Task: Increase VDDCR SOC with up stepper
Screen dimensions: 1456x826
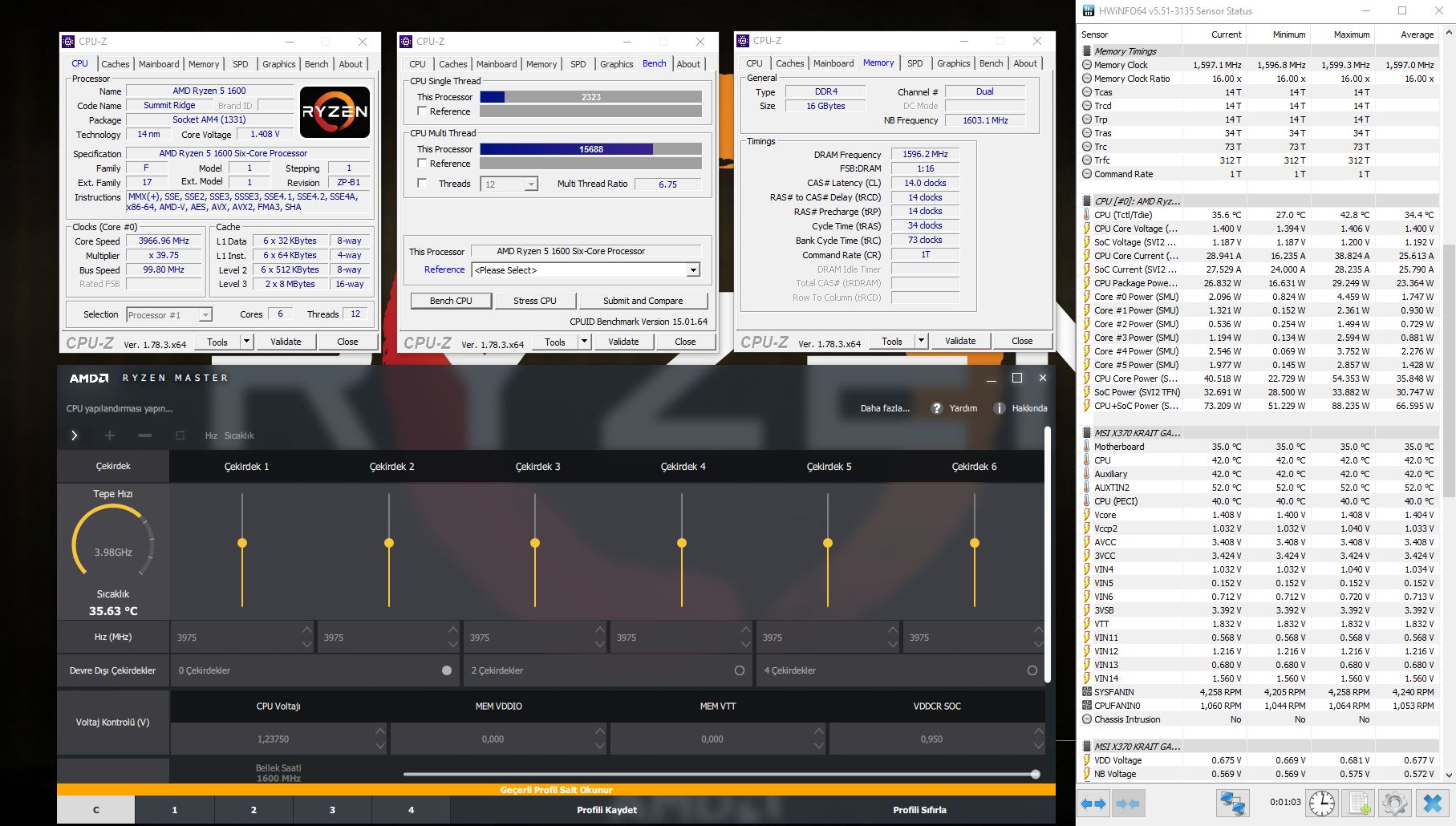Action: 1039,731
